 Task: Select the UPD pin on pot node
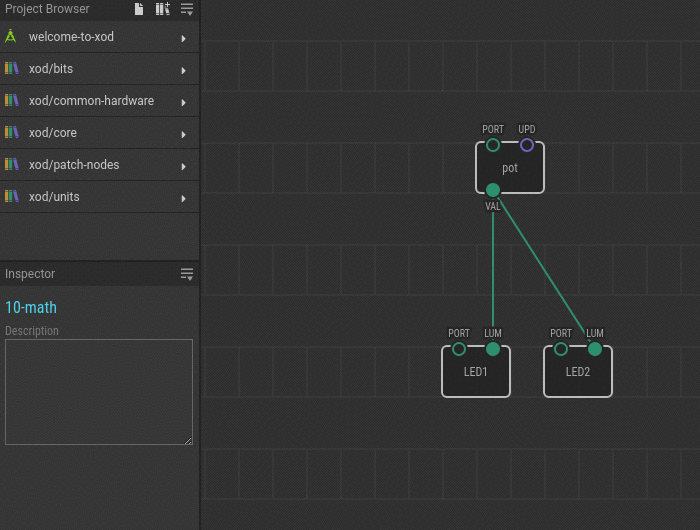(x=527, y=145)
